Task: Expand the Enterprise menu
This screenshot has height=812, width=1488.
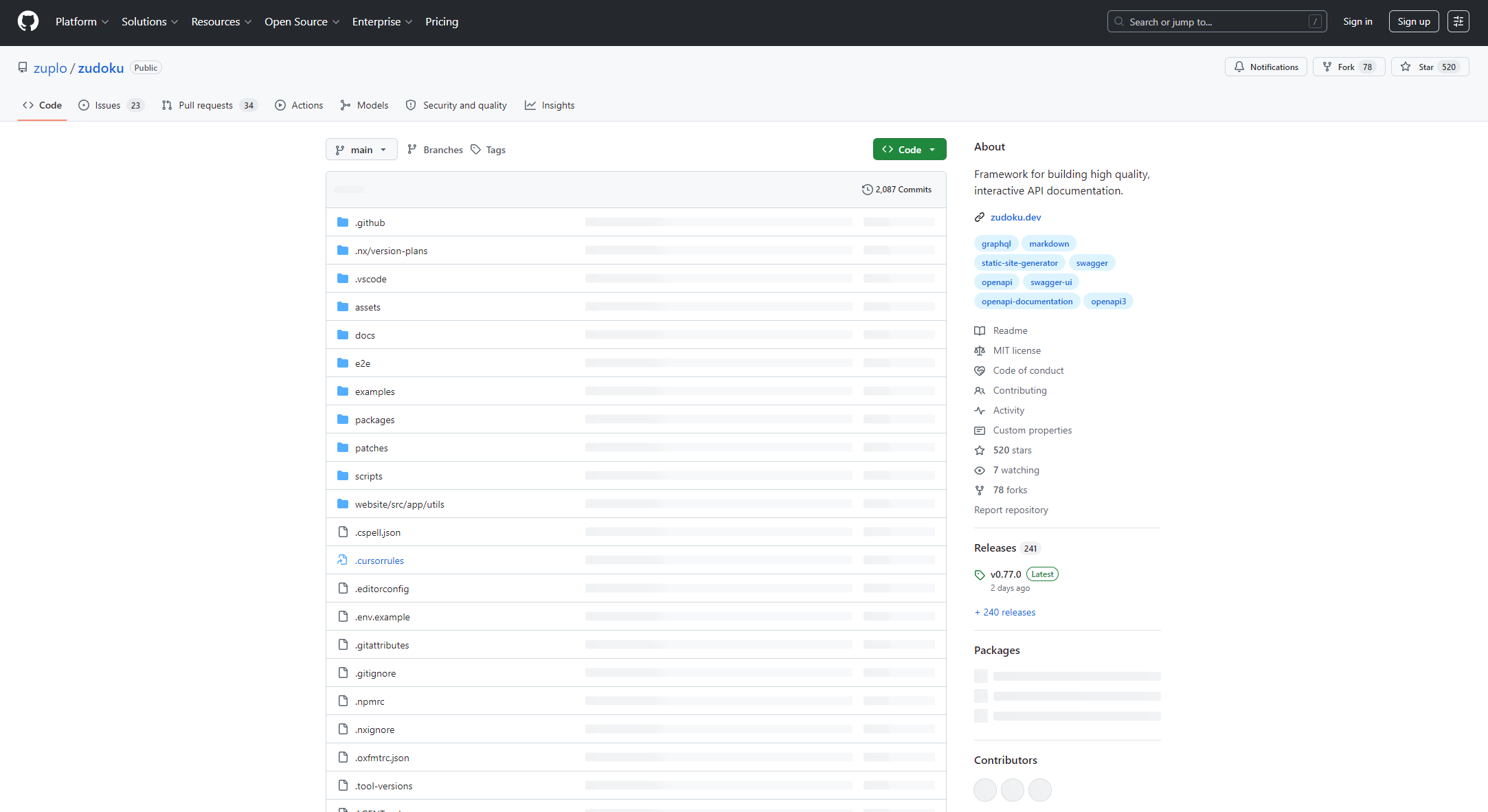Action: (x=382, y=21)
